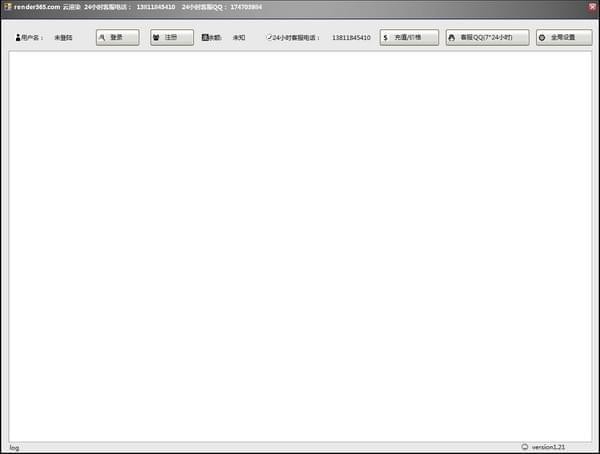600x454 pixels.
Task: Click the render365 app icon in title bar
Action: (x=7, y=7)
